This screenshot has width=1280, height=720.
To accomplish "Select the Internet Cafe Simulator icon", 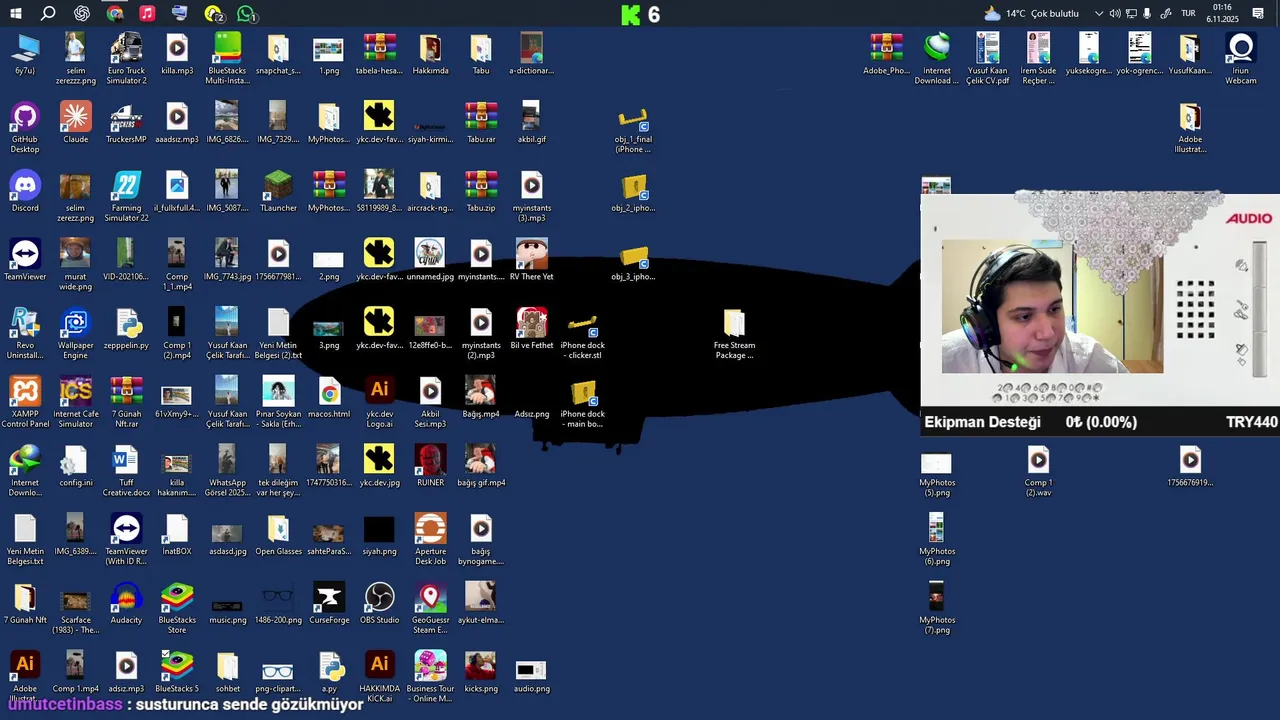I will click(75, 403).
